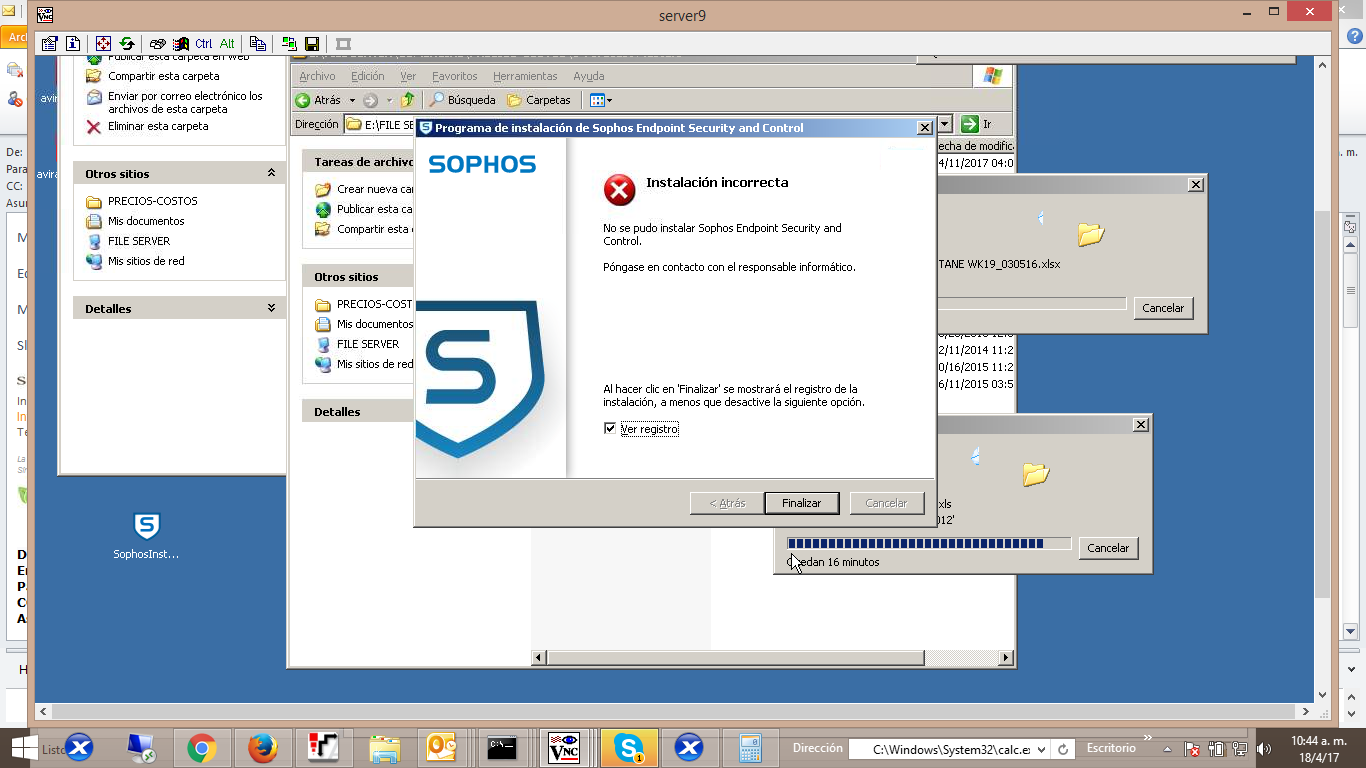
Task: Cancel the lower file copy with 16 minutes left
Action: tap(1108, 548)
